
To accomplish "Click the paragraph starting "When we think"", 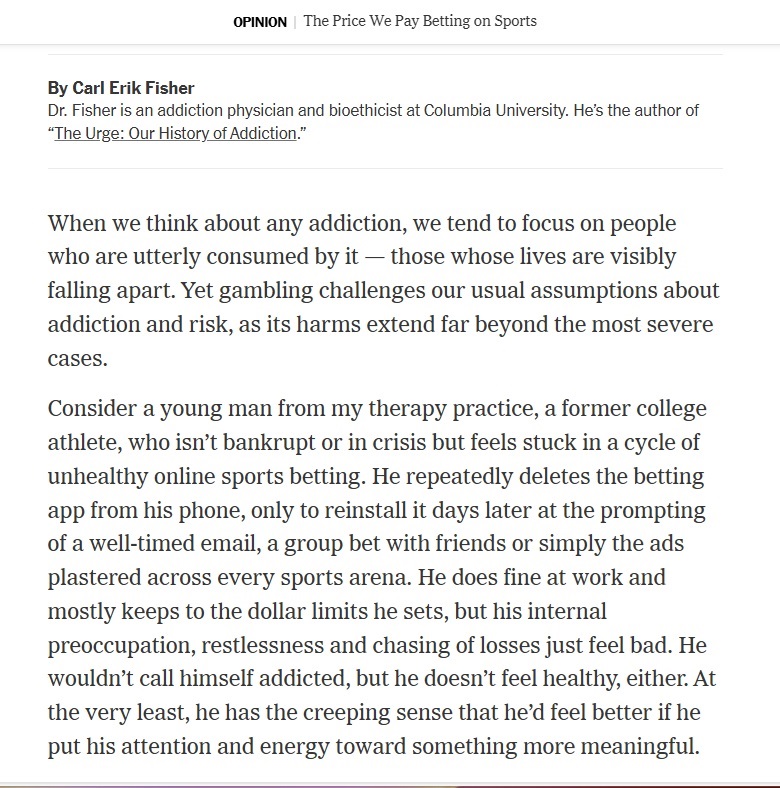I will coord(383,274).
